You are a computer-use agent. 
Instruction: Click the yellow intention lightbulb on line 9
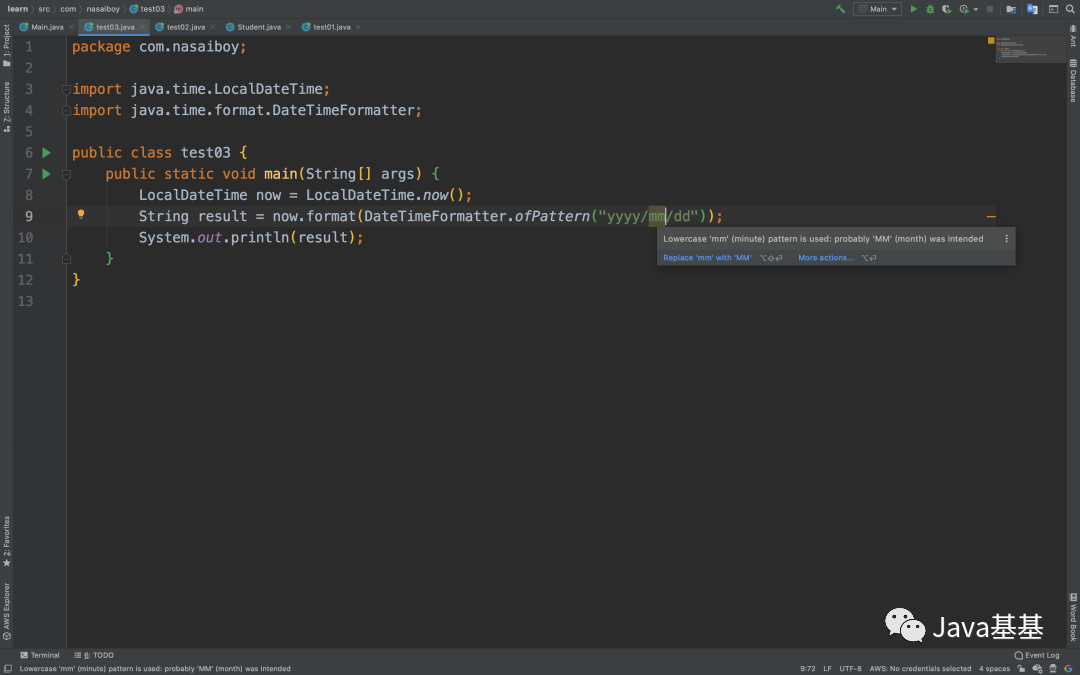(x=81, y=214)
